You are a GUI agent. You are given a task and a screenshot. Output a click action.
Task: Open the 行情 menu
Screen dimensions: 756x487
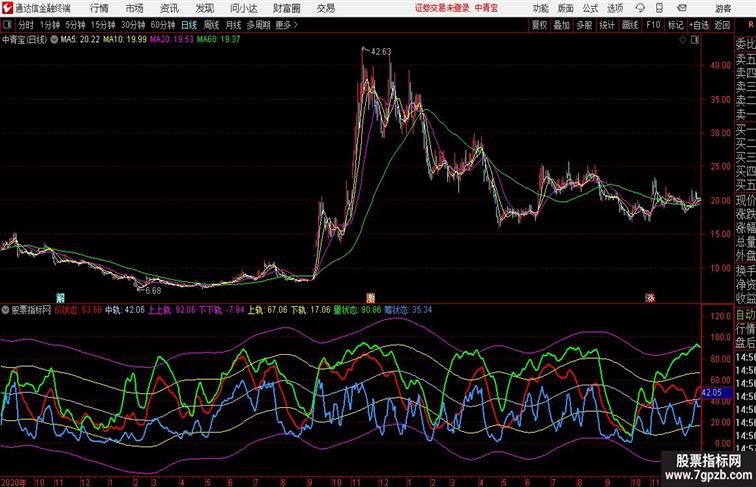tap(99, 8)
